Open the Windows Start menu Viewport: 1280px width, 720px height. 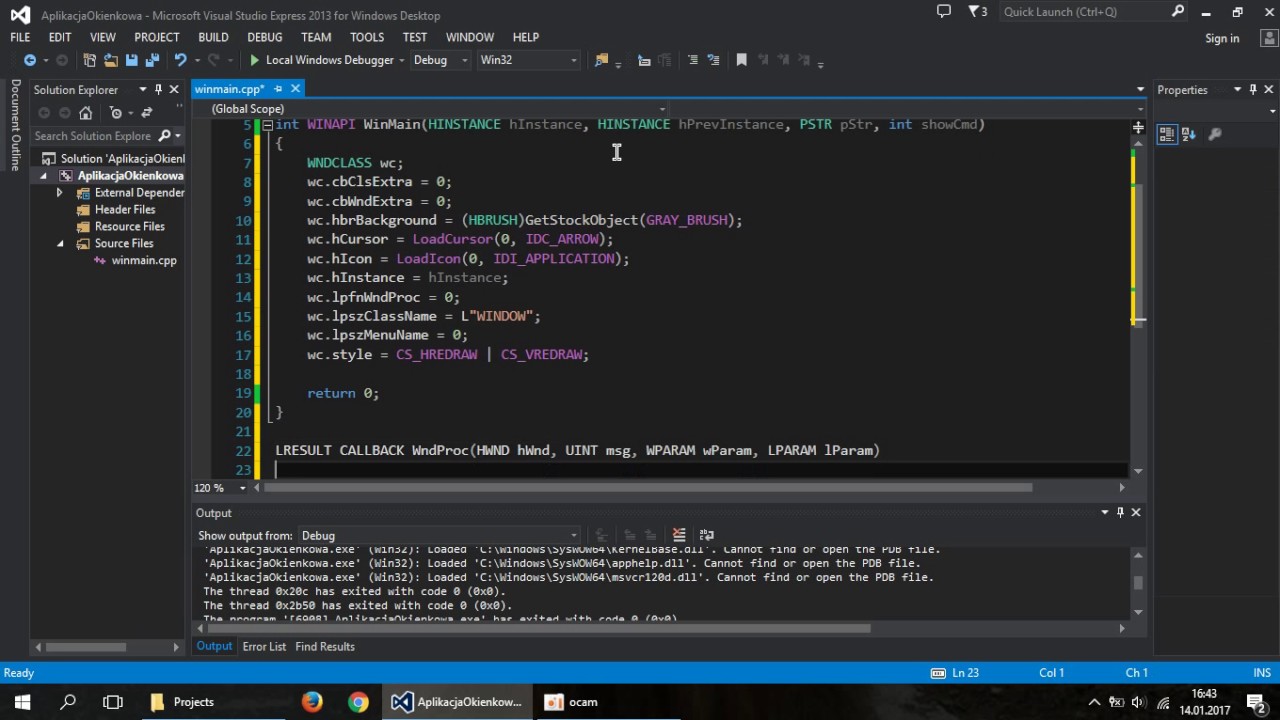[22, 702]
